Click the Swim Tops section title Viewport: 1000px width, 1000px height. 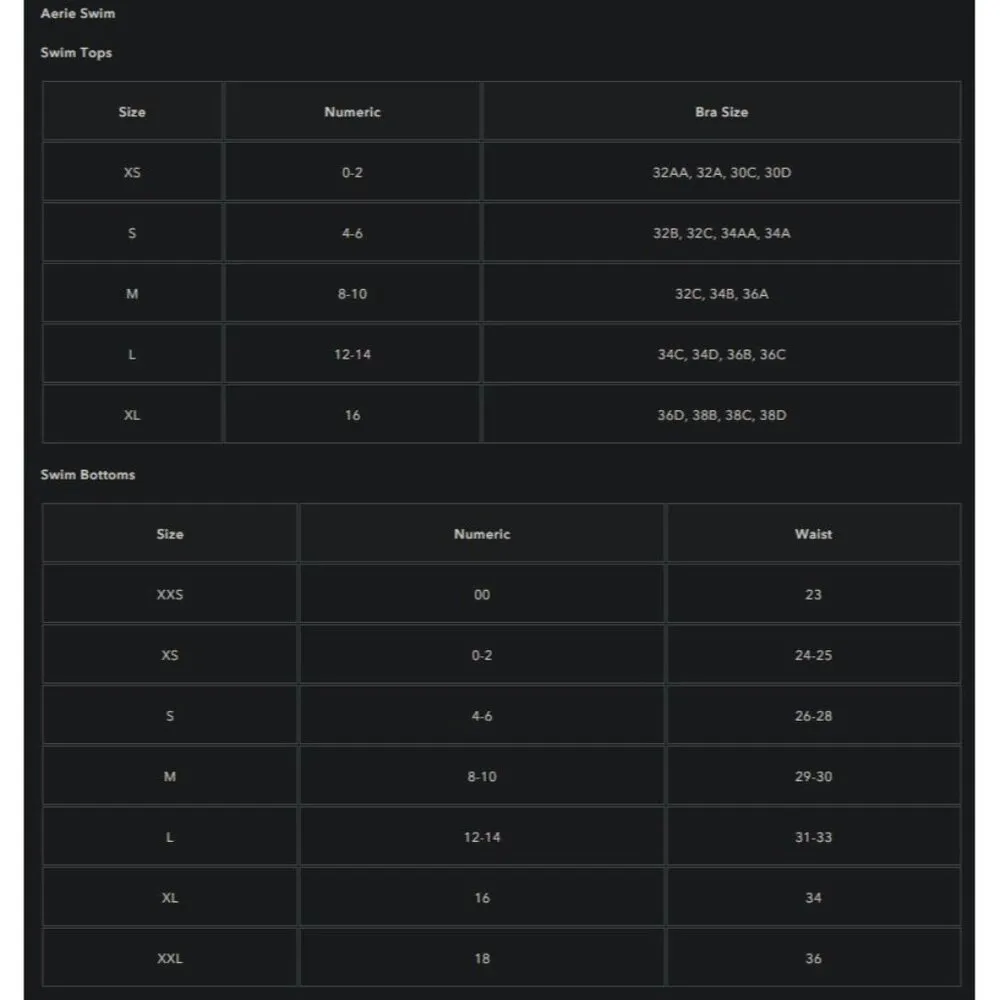tap(76, 53)
